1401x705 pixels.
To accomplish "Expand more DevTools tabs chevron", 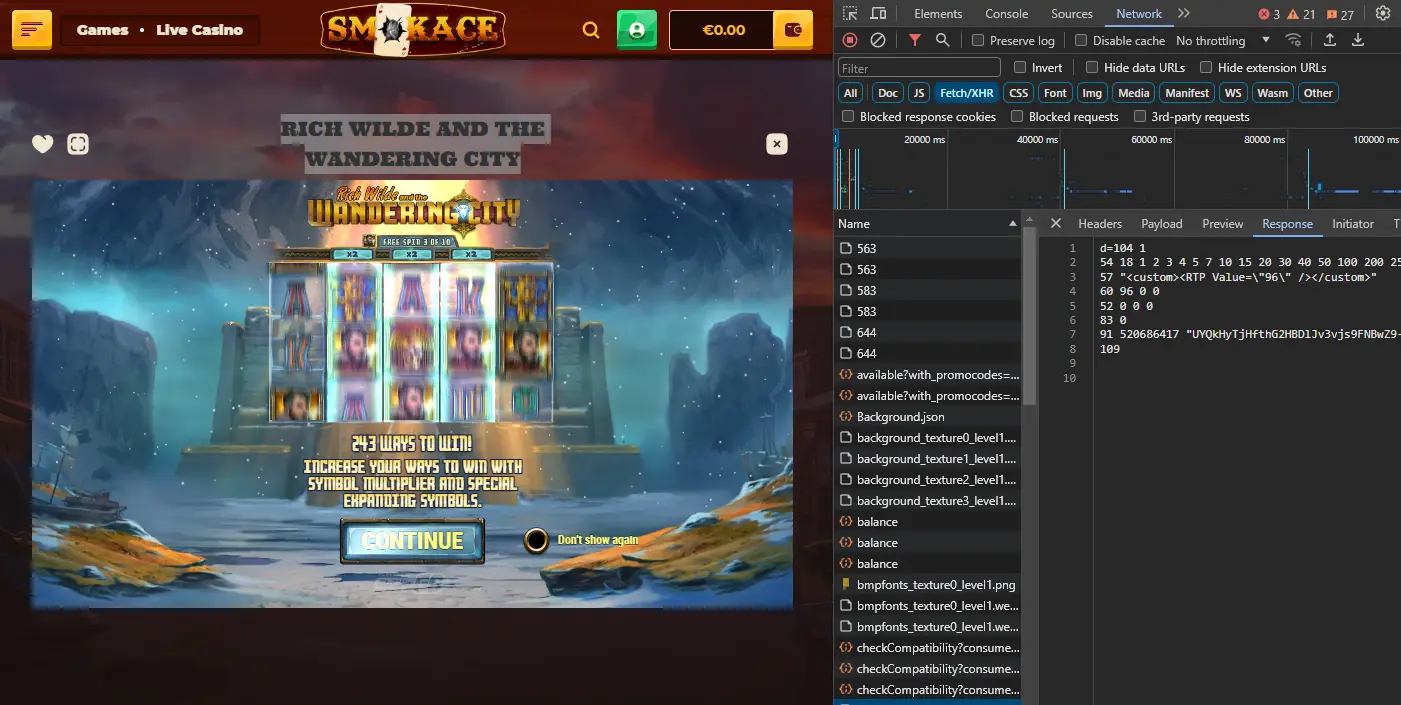I will point(1184,14).
